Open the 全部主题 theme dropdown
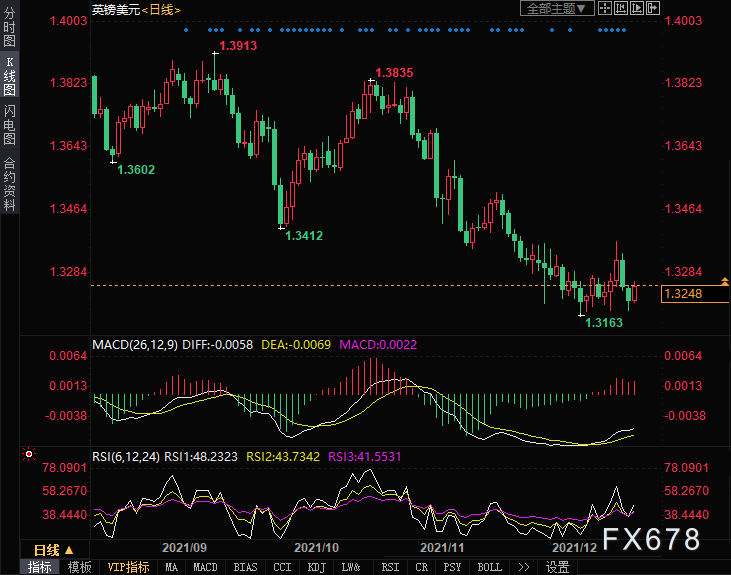This screenshot has width=731, height=575. (558, 9)
